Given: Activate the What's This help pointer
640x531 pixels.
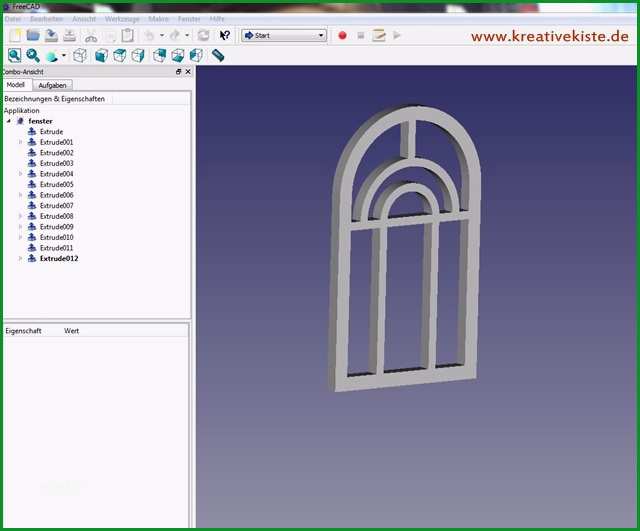Looking at the screenshot, I should (224, 36).
